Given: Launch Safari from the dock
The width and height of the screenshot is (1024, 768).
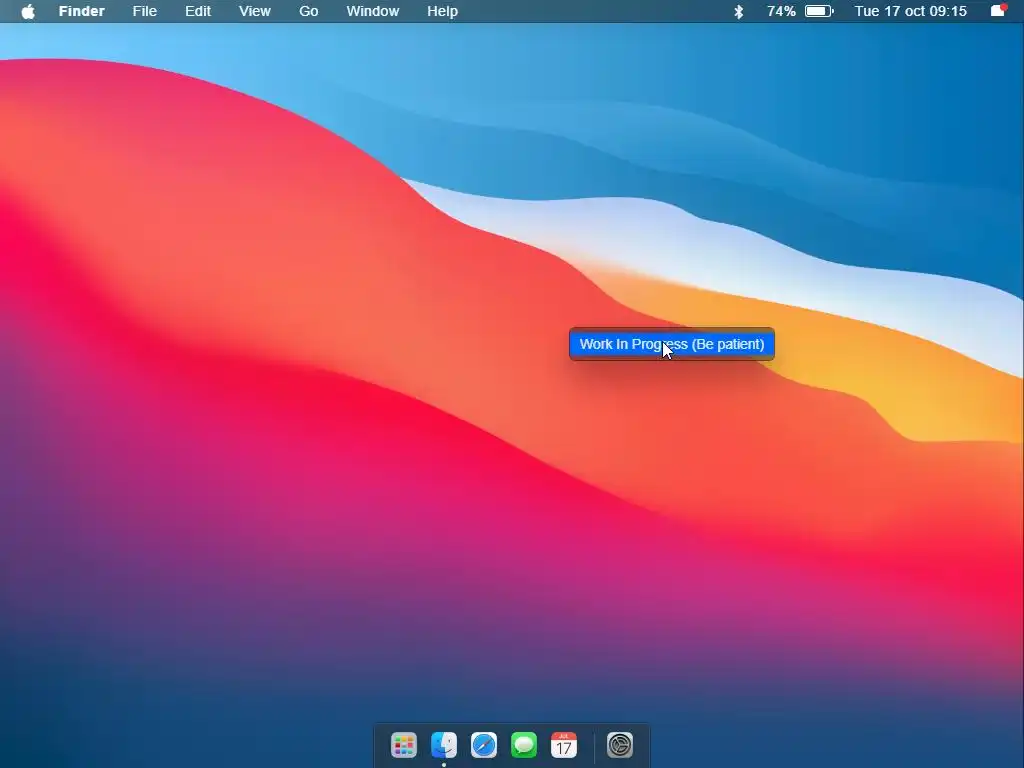Looking at the screenshot, I should coord(484,745).
